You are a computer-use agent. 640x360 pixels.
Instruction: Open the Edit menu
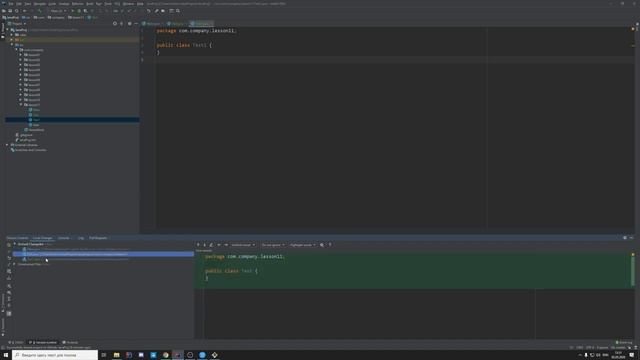pyautogui.click(x=19, y=4)
